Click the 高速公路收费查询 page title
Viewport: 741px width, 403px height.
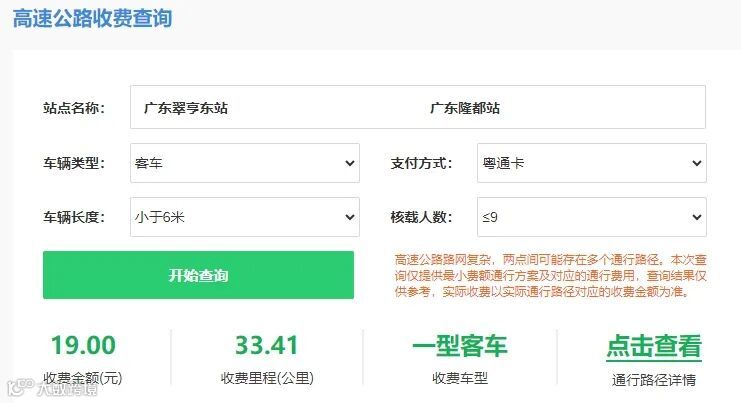[x=92, y=18]
